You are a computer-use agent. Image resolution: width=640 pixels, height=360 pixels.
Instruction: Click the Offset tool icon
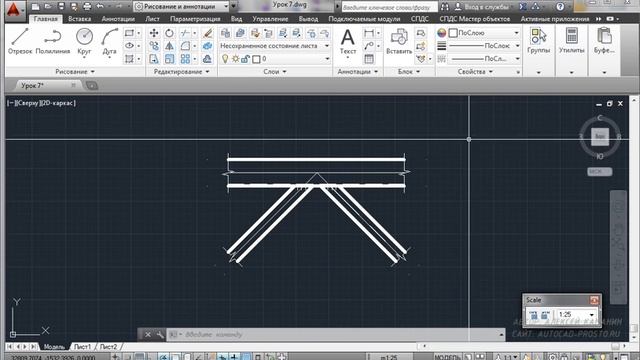(207, 59)
